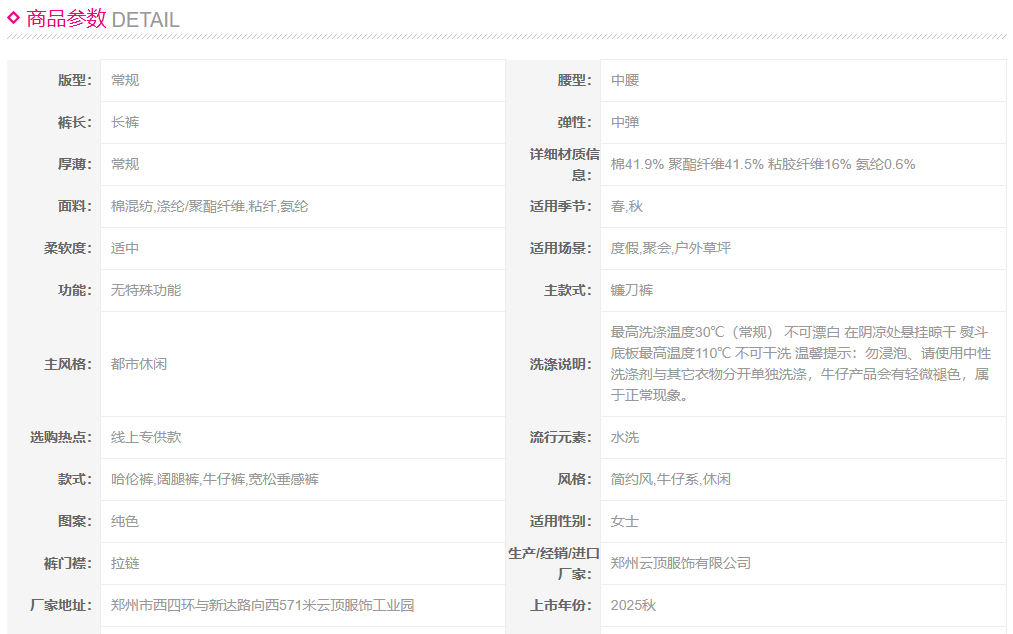Click the 适用场景 value 度假,聚会,户外草坪

click(670, 248)
